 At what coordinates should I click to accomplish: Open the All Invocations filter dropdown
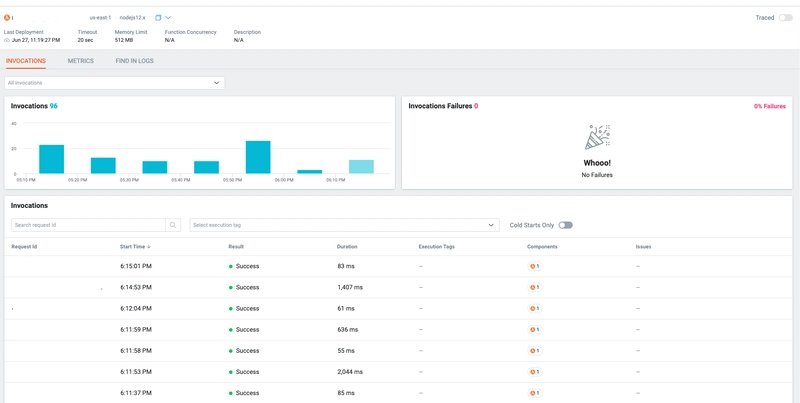(114, 83)
